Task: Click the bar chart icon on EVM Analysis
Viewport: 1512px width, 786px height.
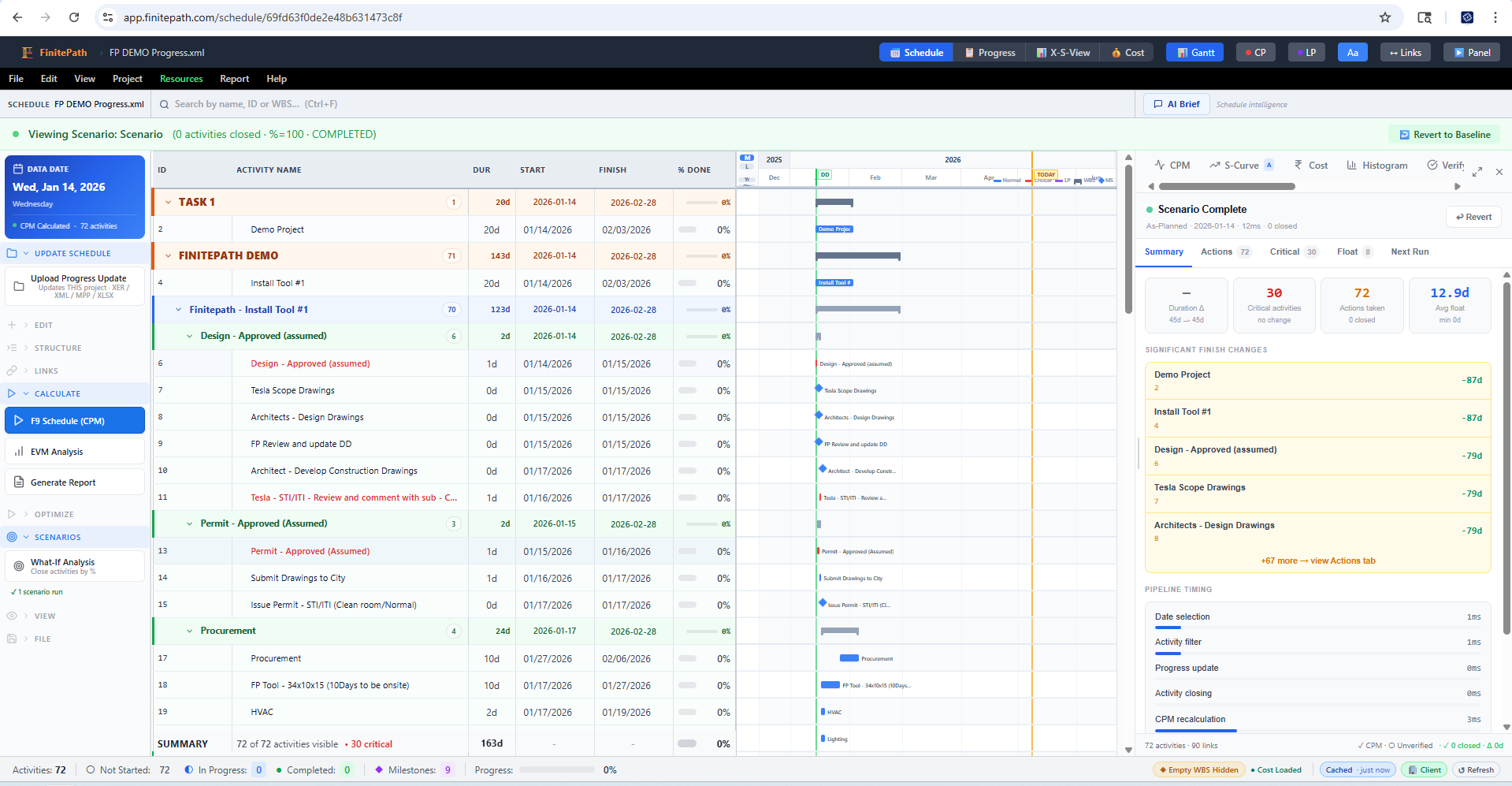Action: click(19, 452)
